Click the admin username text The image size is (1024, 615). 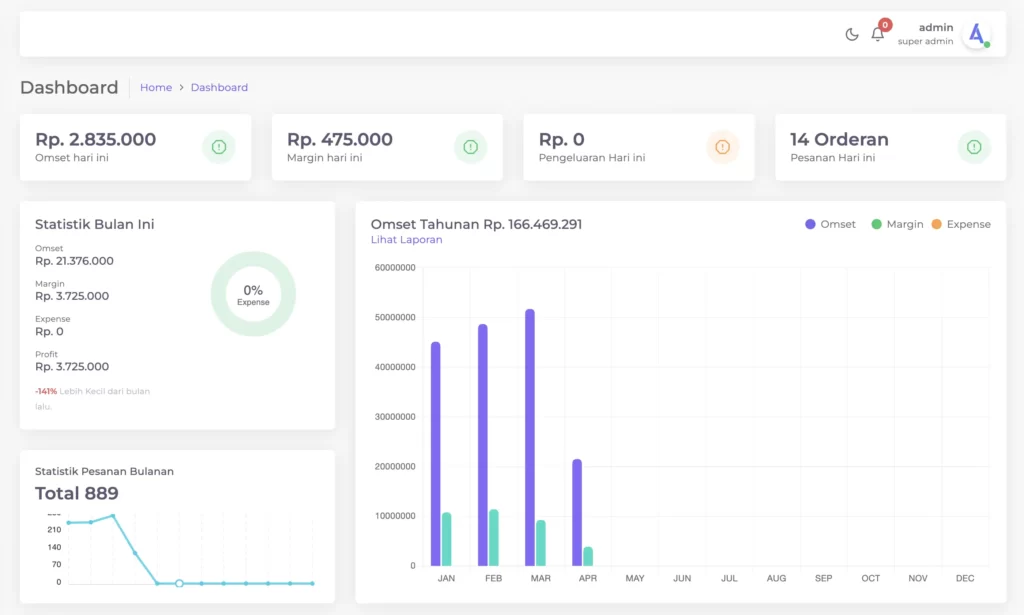(x=935, y=28)
